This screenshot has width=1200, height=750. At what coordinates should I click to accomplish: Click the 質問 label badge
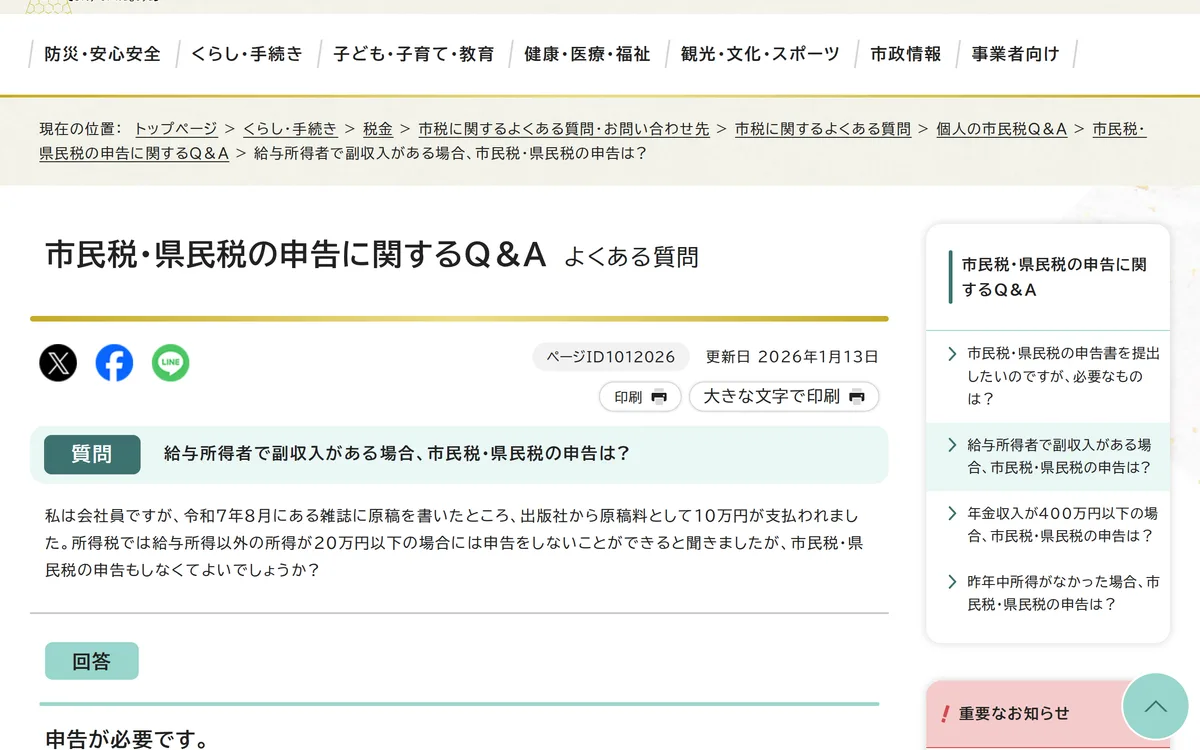point(92,454)
